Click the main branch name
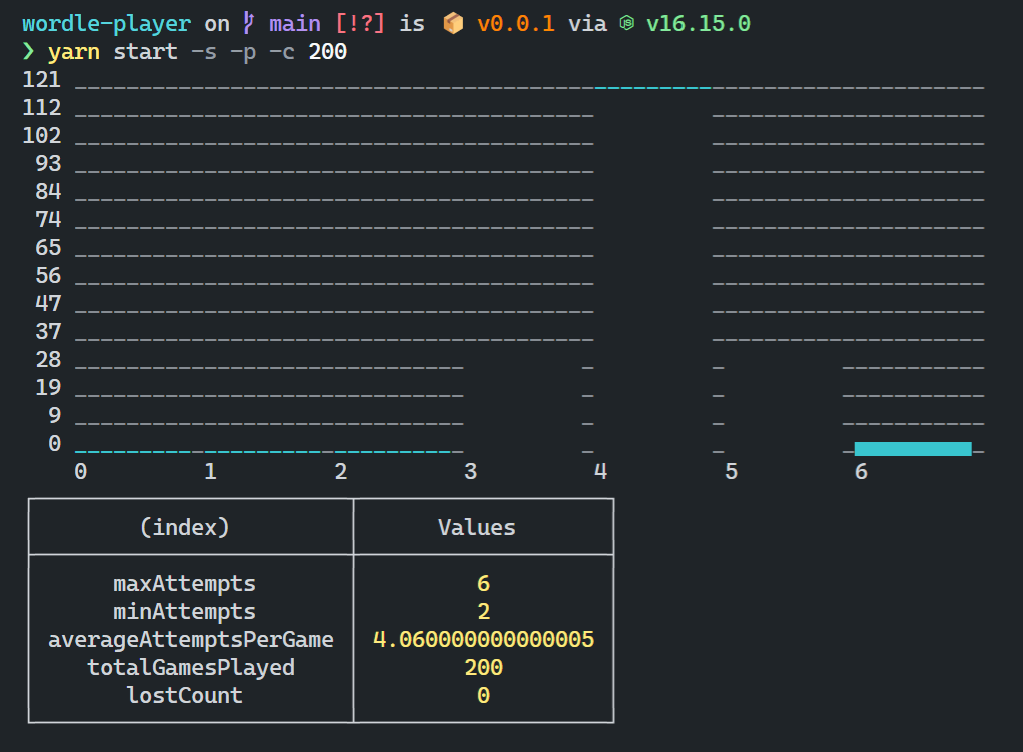This screenshot has height=752, width=1023. tap(295, 23)
